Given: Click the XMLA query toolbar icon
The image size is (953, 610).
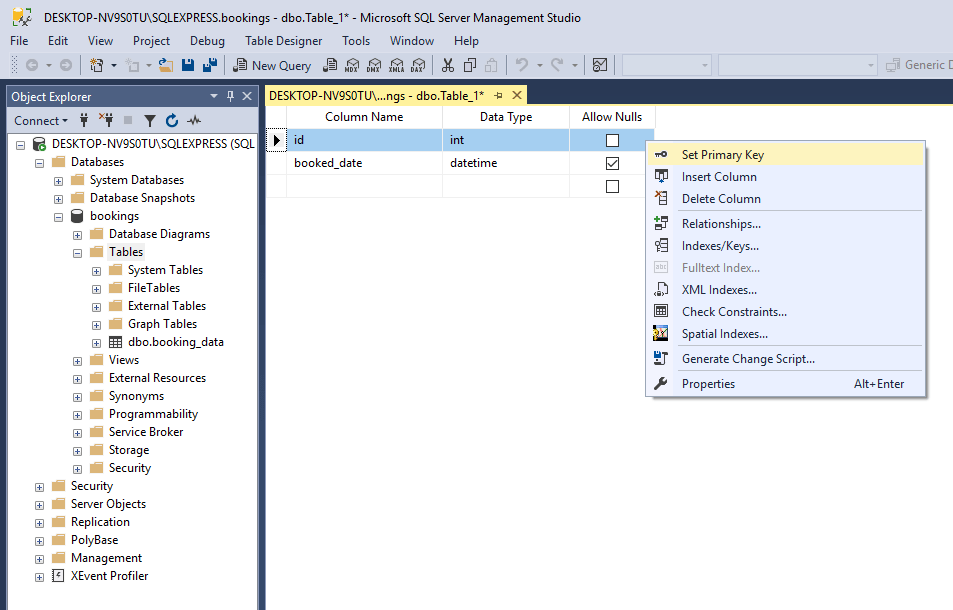Looking at the screenshot, I should [x=396, y=65].
